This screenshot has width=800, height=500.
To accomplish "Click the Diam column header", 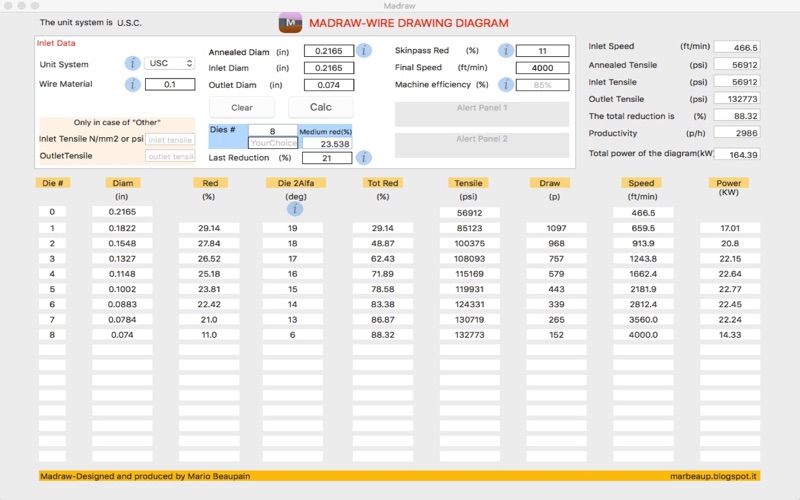I will pos(122,183).
